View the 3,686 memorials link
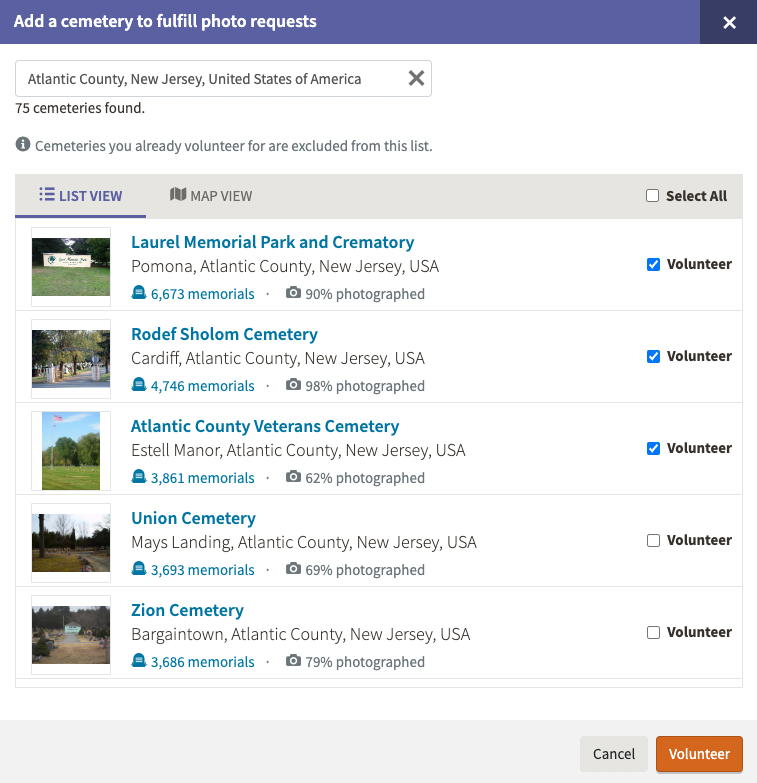Viewport: 757px width, 783px height. click(202, 661)
